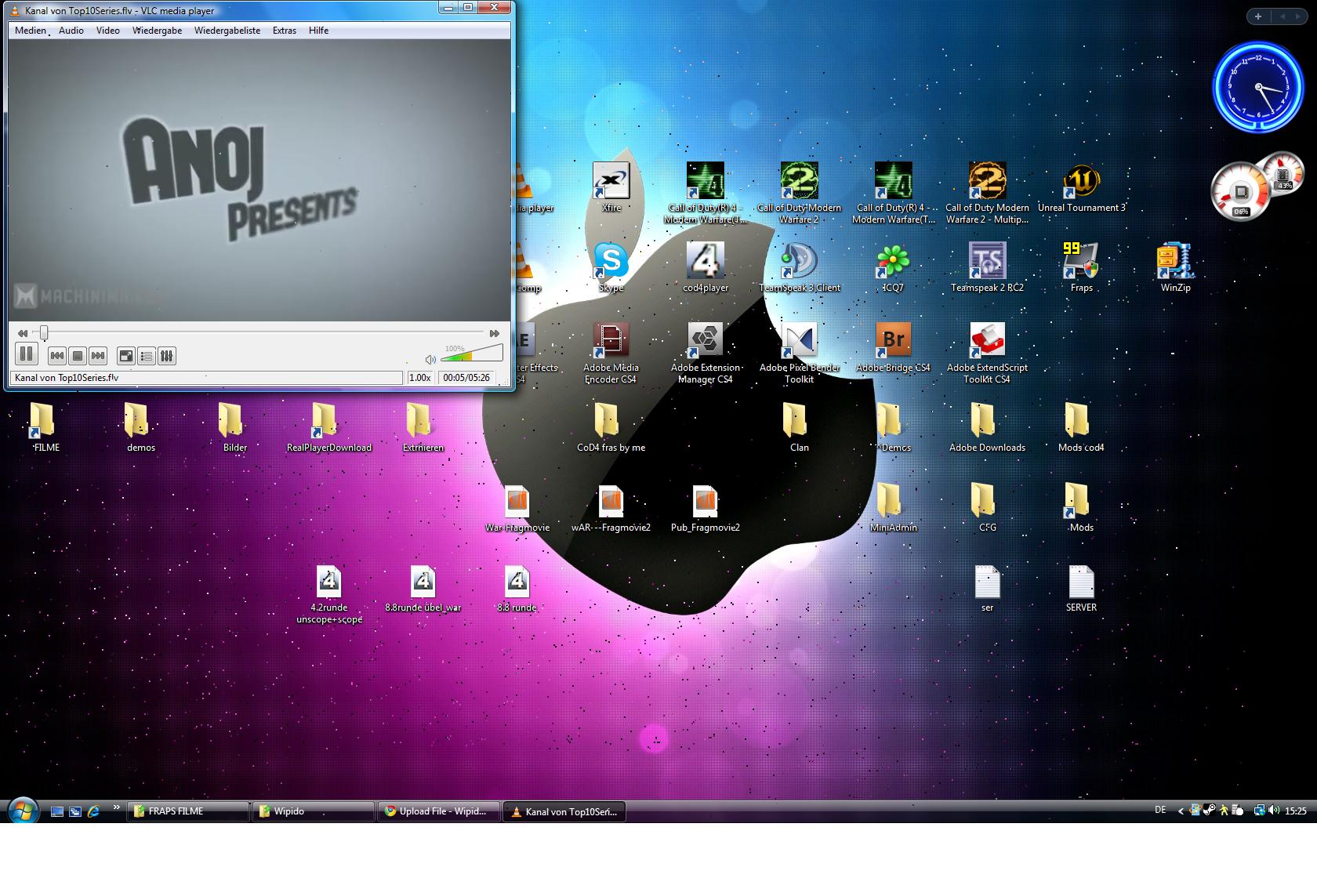The image size is (1317, 896).
Task: Select Adobe Pixel Bender Toolkit icon
Action: click(800, 353)
